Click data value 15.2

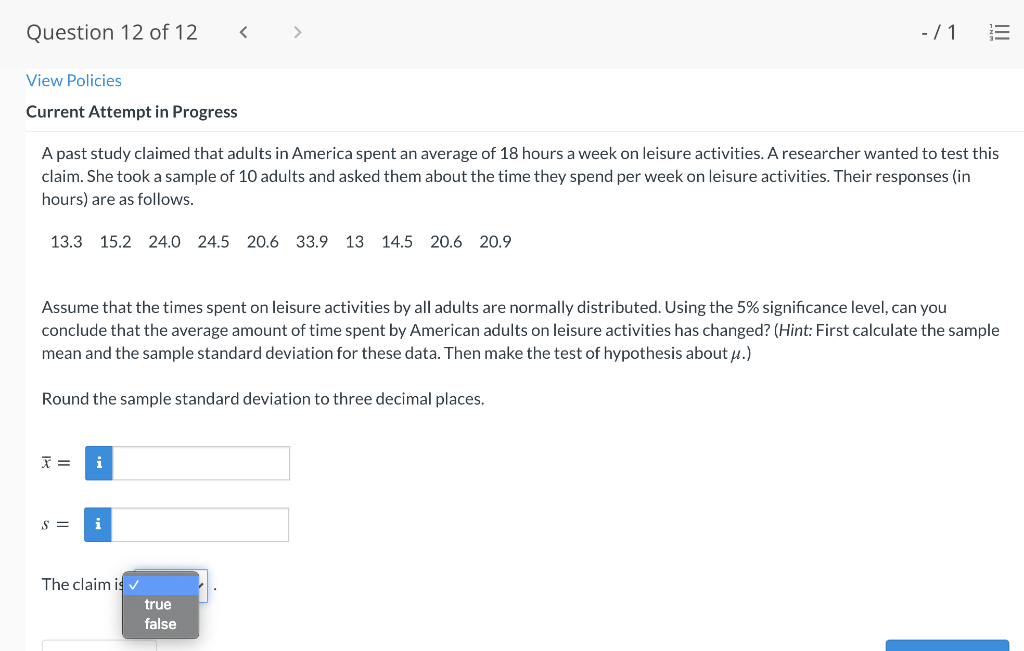[x=116, y=242]
